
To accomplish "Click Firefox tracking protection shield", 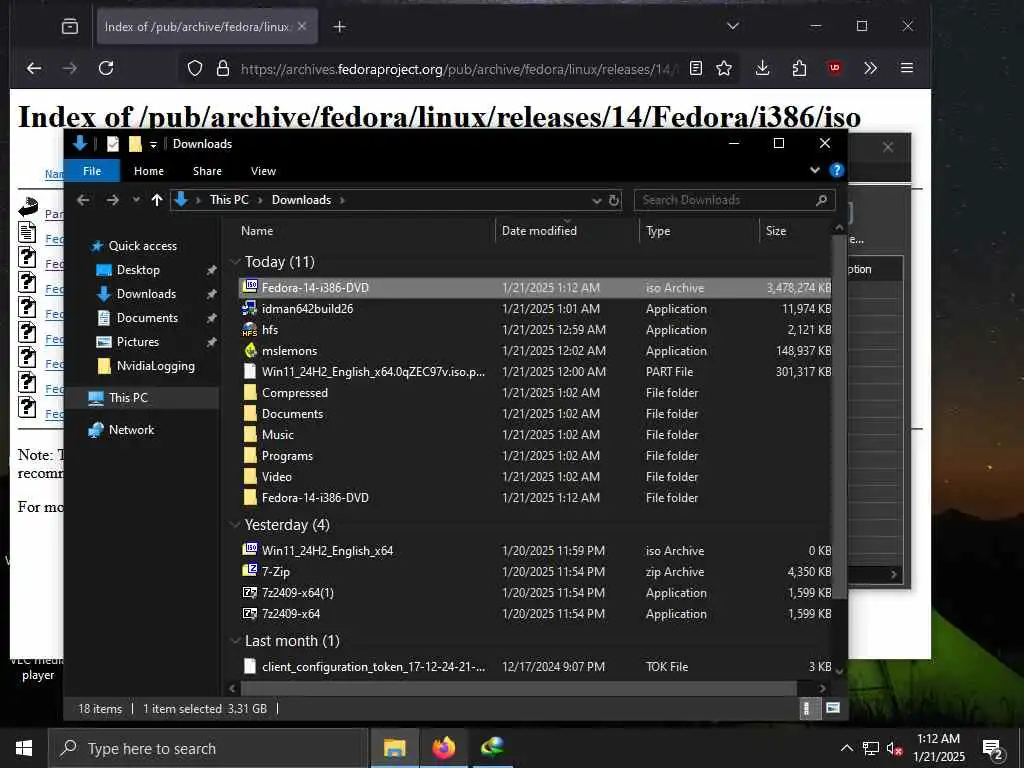I will (195, 68).
